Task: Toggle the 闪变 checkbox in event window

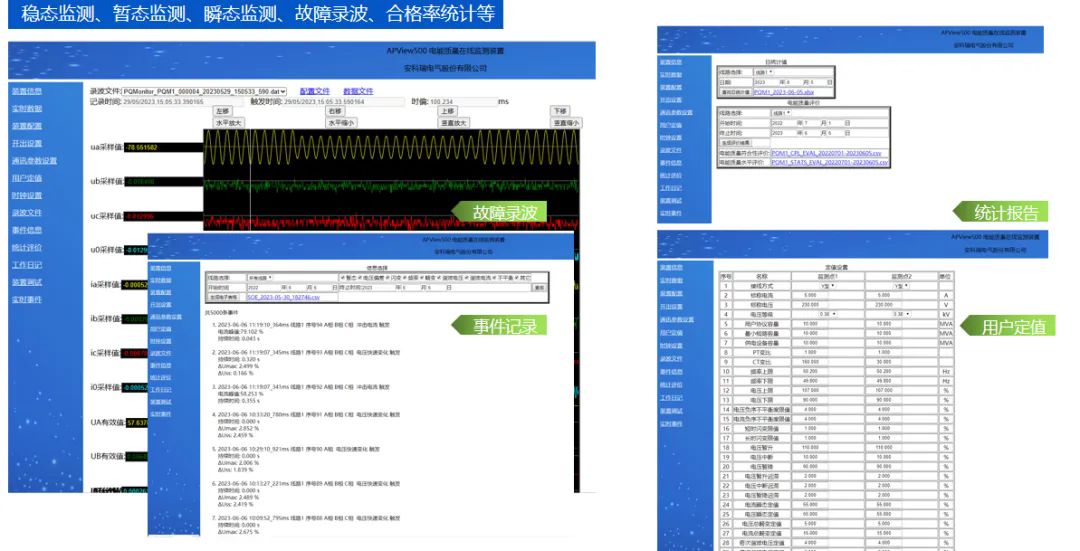Action: [388, 278]
